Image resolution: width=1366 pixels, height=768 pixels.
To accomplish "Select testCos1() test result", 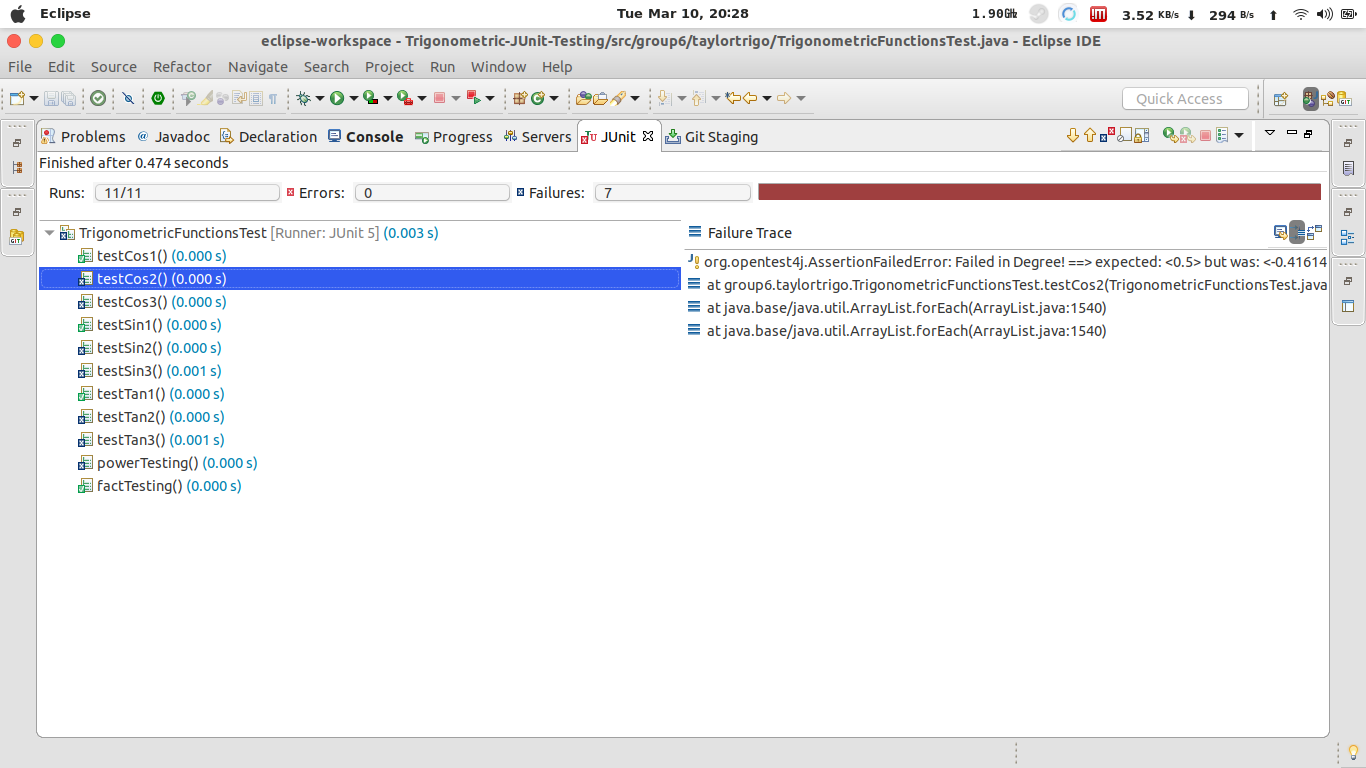I will (x=152, y=256).
